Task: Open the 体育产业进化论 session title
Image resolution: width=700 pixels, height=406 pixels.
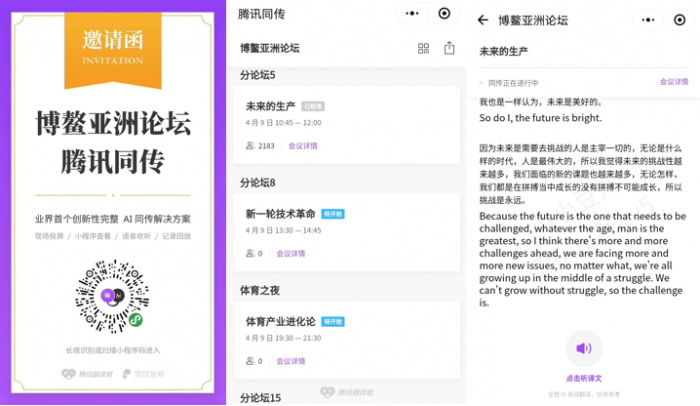Action: click(280, 322)
